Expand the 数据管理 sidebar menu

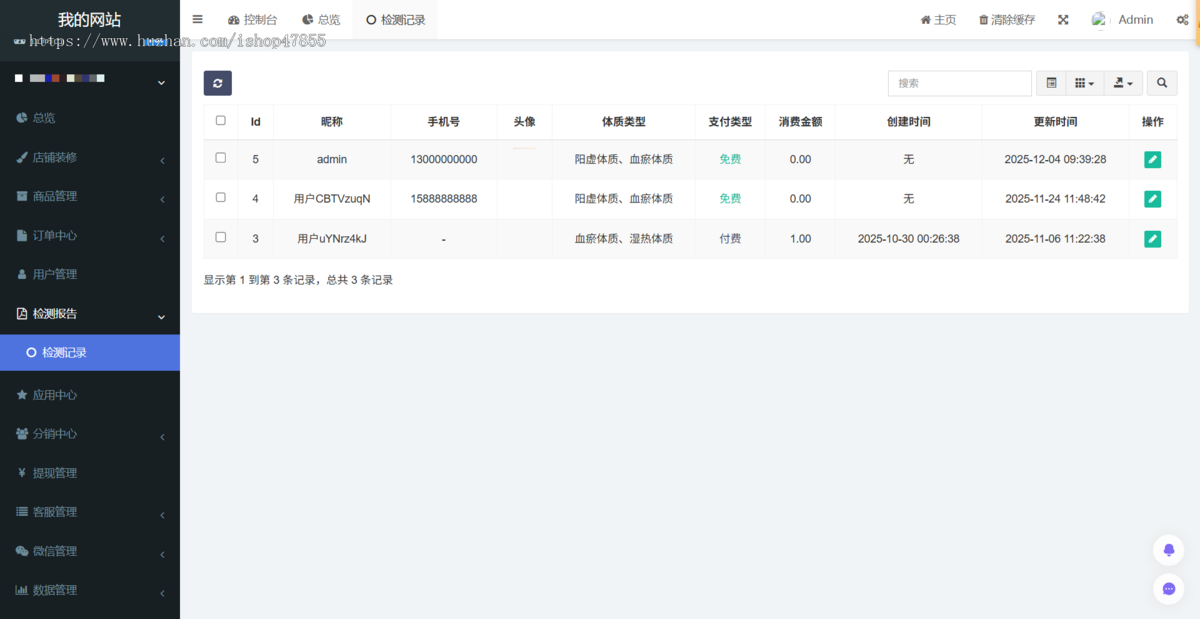click(x=90, y=590)
